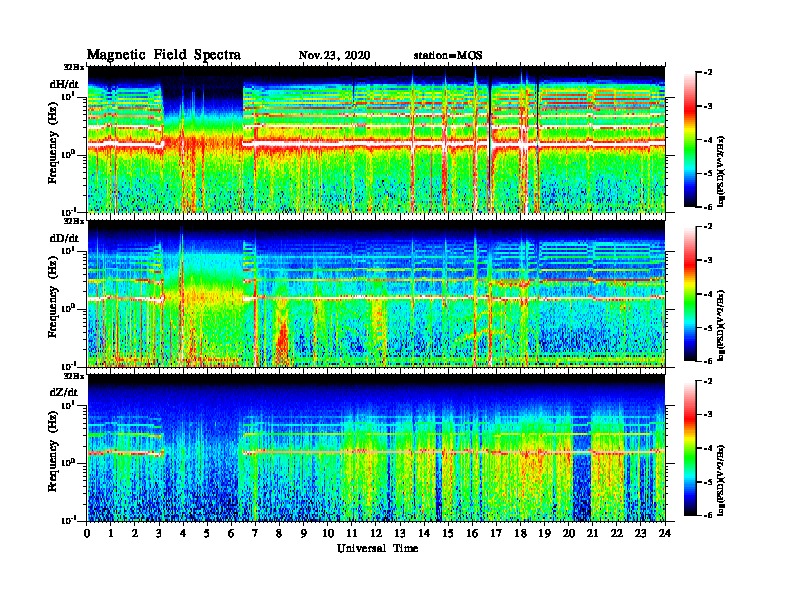Click hour tick label "4" on time axis
Image resolution: width=792 pixels, height=612 pixels.
183,533
